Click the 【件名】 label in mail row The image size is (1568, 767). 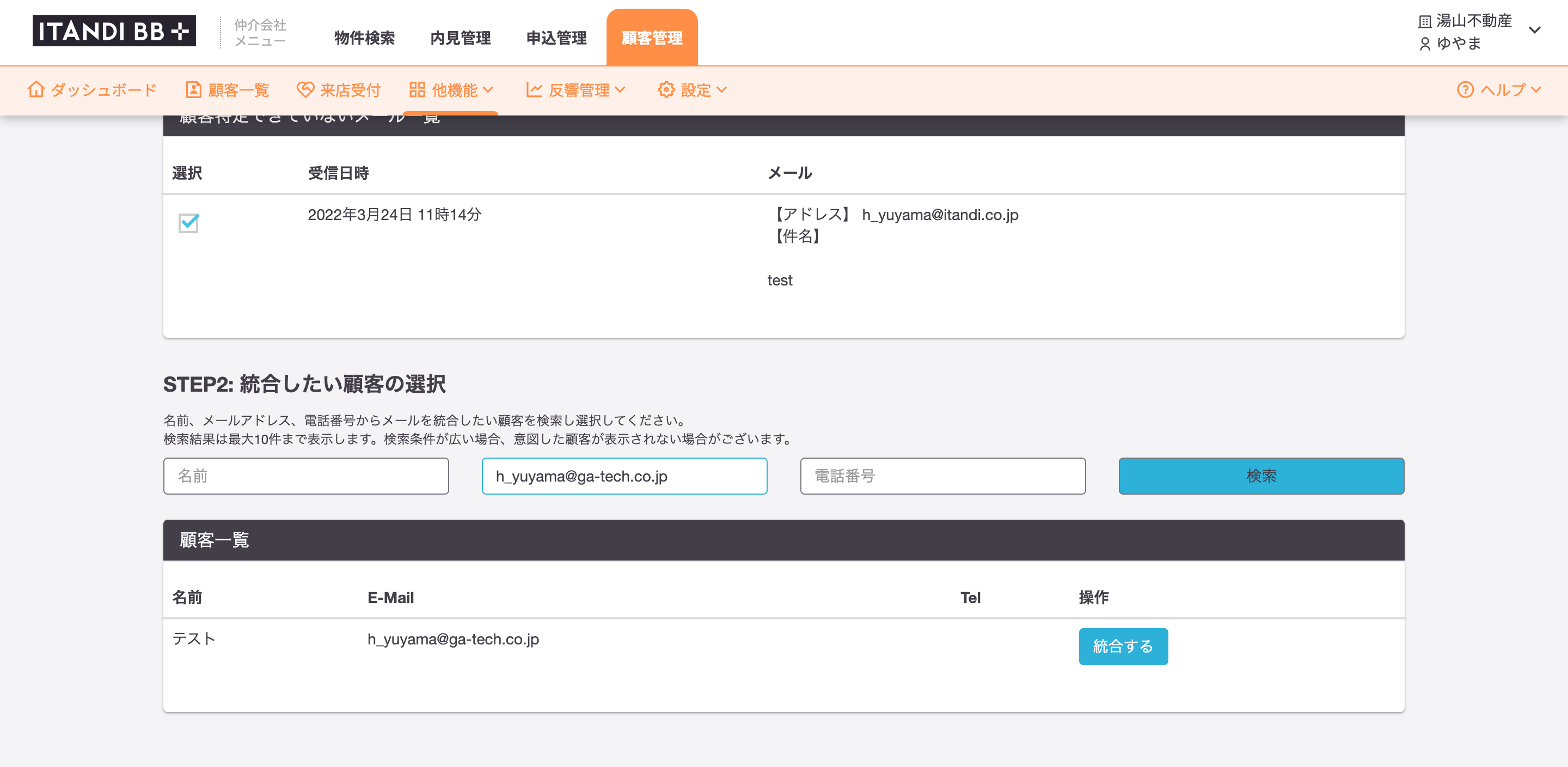click(798, 236)
